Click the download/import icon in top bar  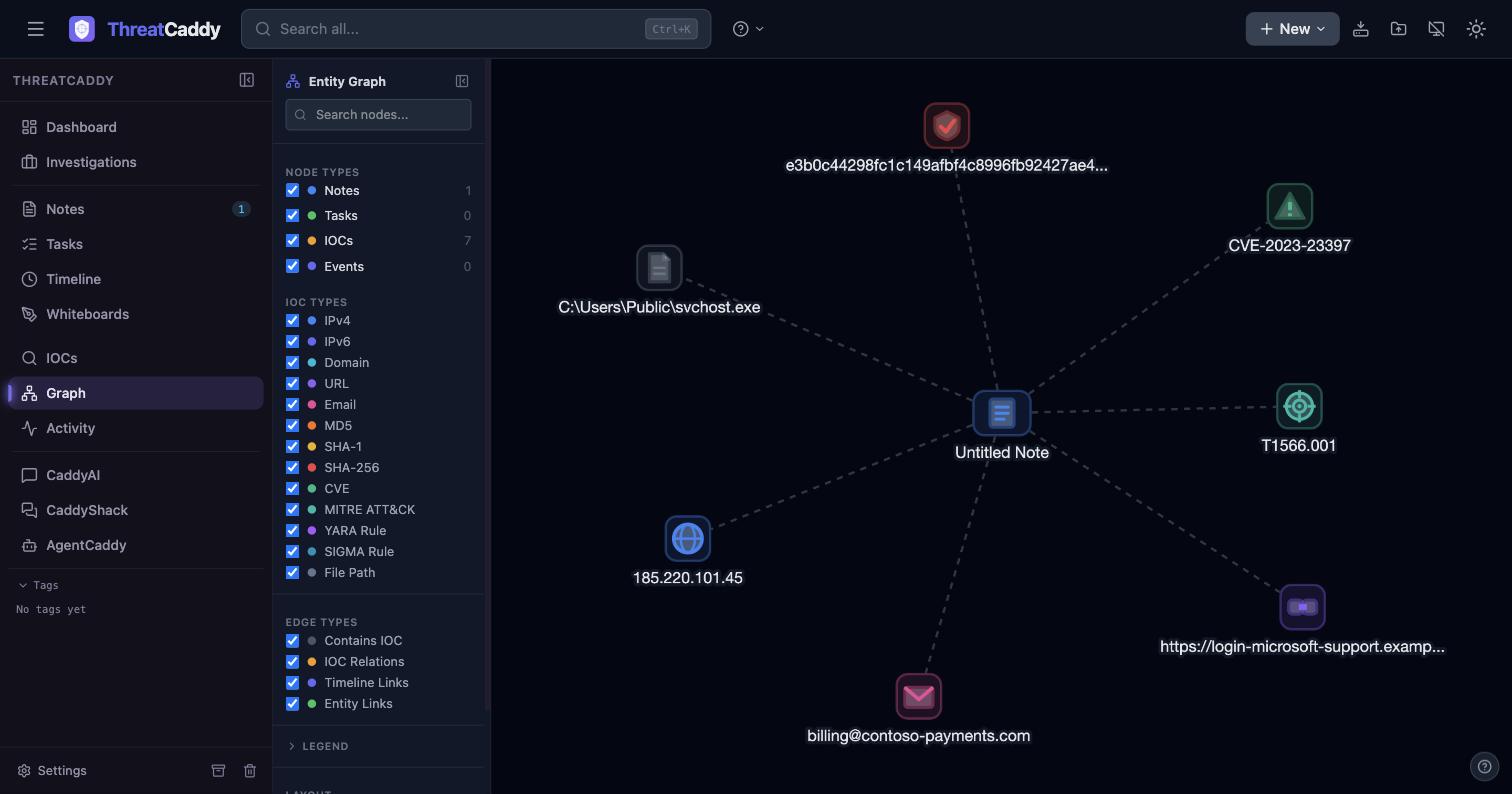pyautogui.click(x=1360, y=29)
